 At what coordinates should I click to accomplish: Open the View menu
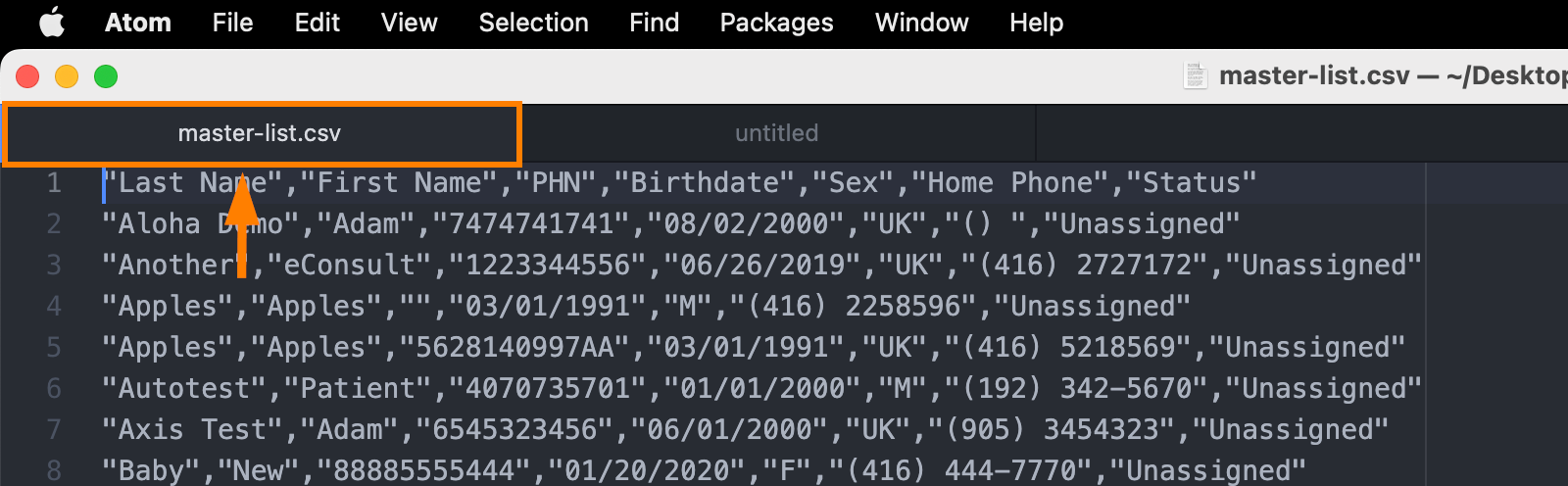pyautogui.click(x=409, y=23)
